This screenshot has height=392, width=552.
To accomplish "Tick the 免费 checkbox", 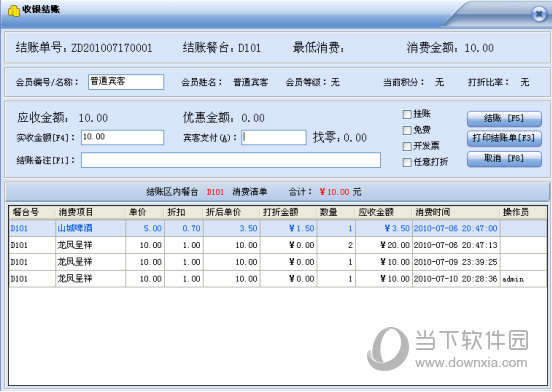I will click(407, 130).
